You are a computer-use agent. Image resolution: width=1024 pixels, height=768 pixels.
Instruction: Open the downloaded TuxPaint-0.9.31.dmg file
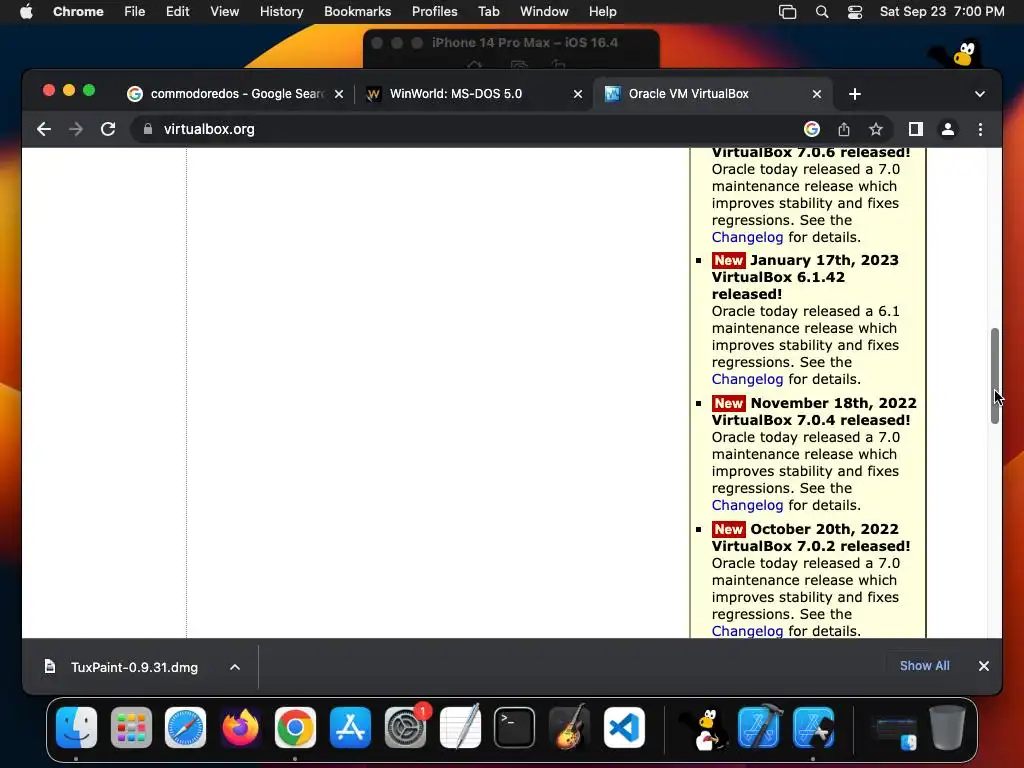pos(134,667)
